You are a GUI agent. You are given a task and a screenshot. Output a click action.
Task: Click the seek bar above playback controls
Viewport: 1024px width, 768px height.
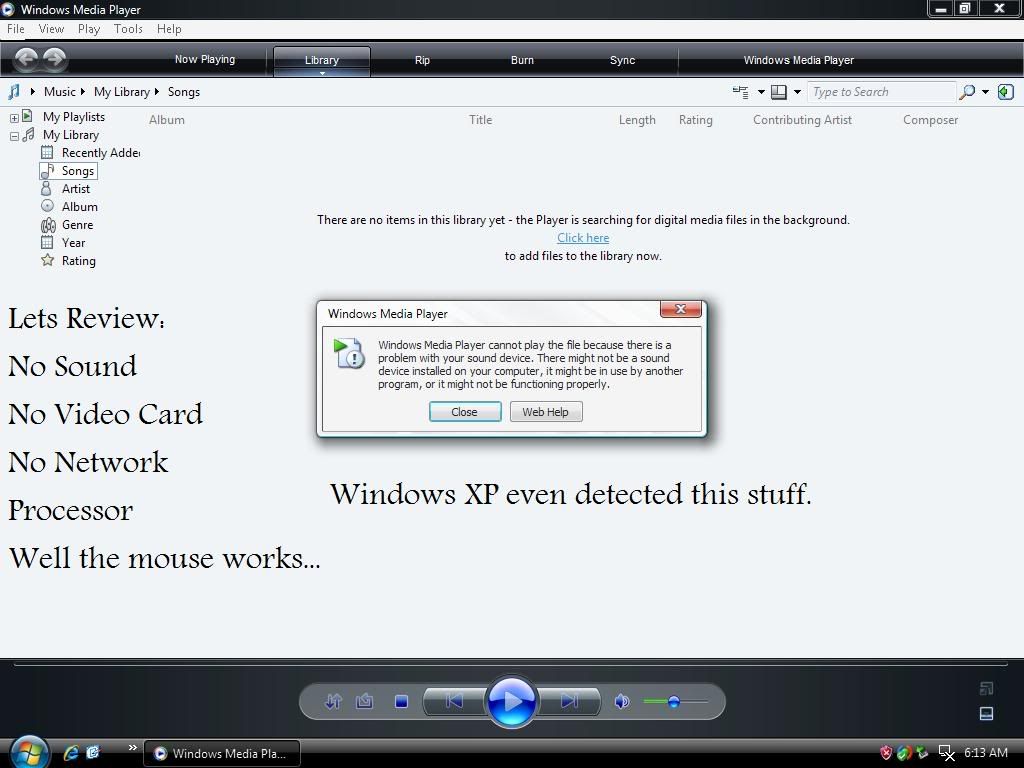click(512, 665)
